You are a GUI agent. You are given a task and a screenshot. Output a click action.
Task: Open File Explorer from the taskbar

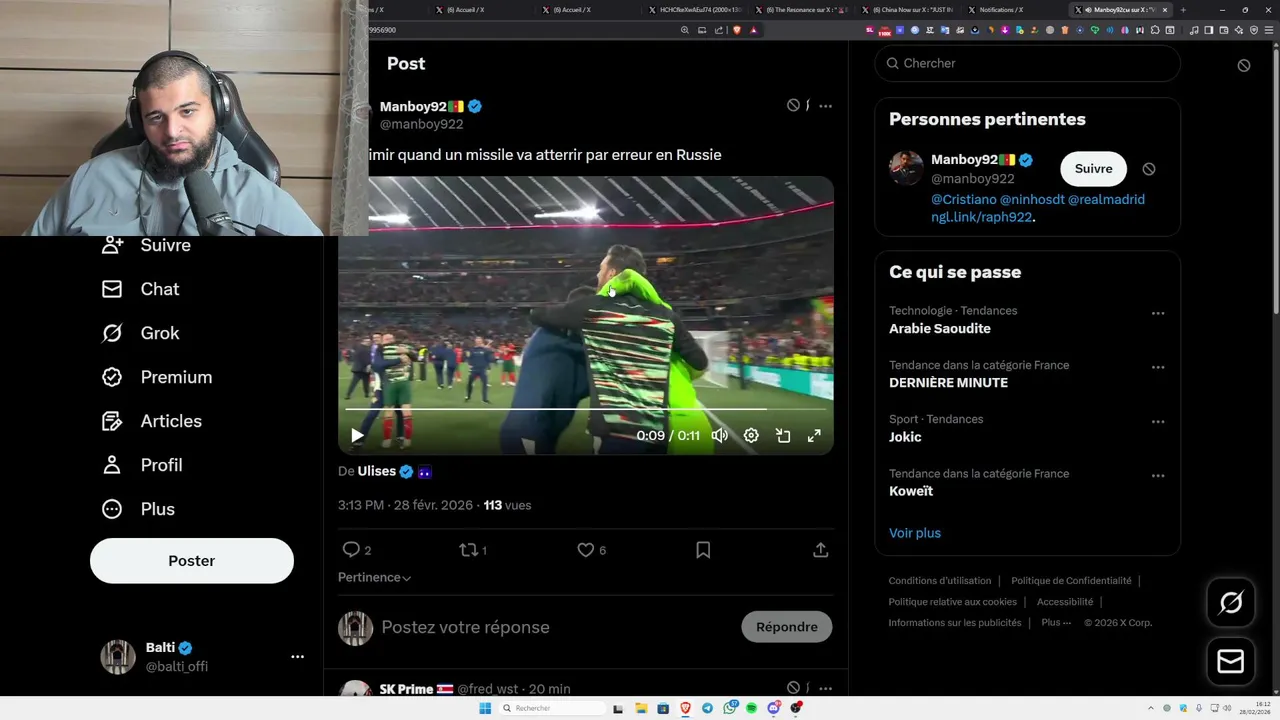click(641, 708)
